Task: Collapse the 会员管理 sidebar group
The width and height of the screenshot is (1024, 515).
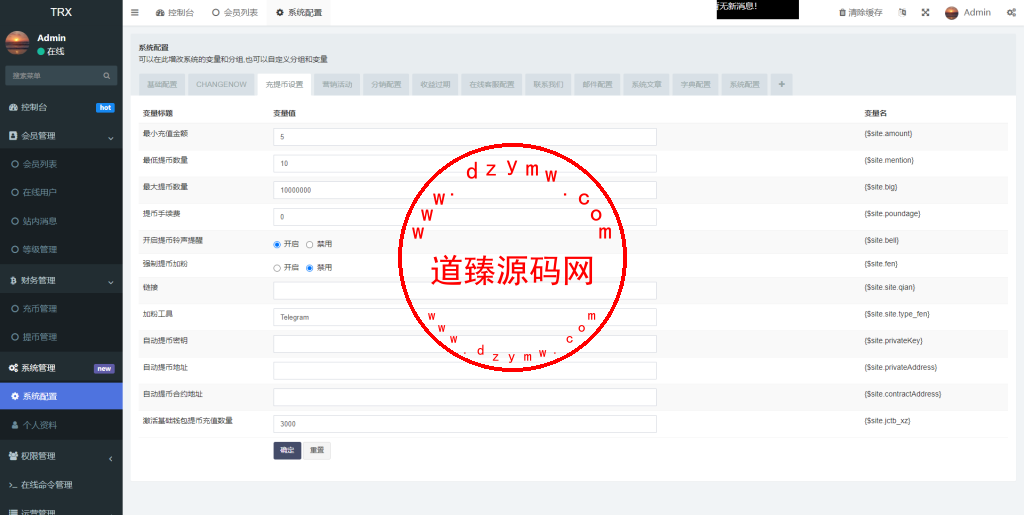Action: pyautogui.click(x=61, y=136)
